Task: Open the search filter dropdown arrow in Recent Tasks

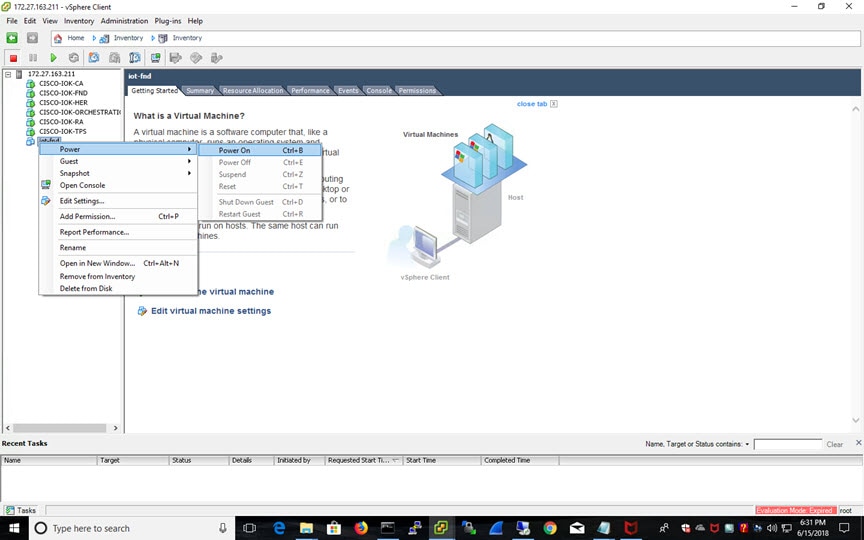Action: (x=747, y=444)
